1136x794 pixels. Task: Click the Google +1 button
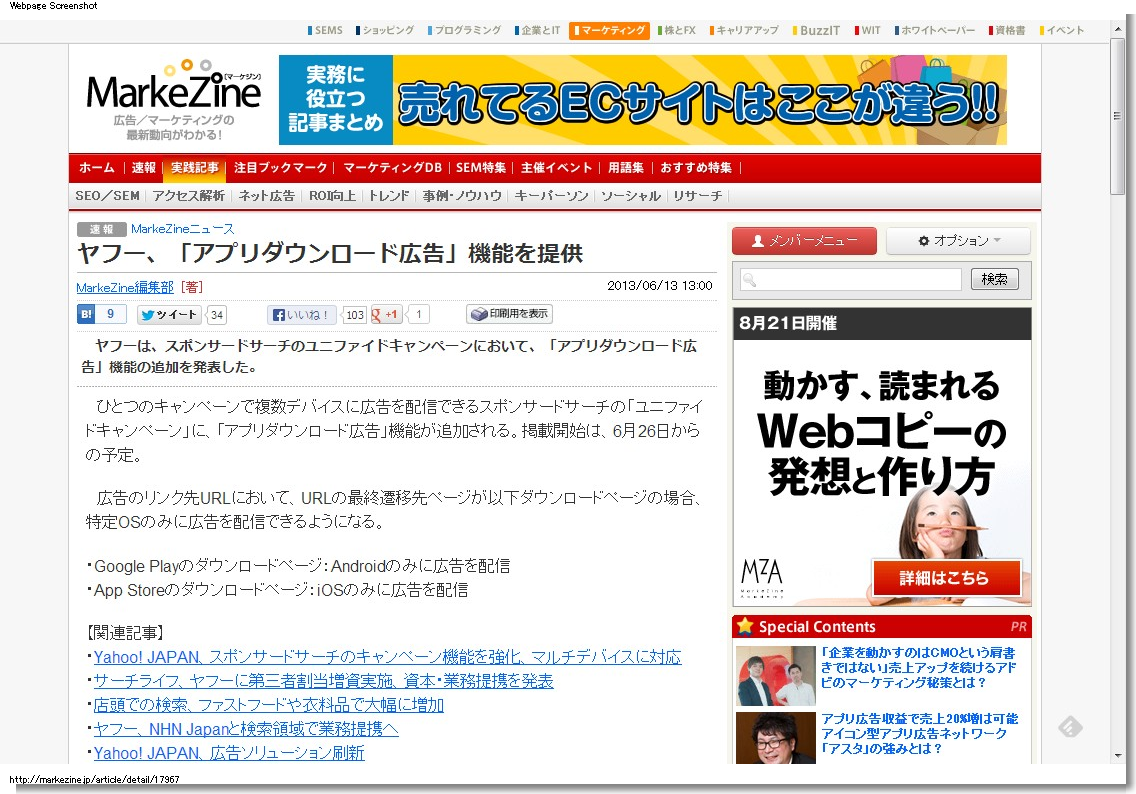click(387, 314)
